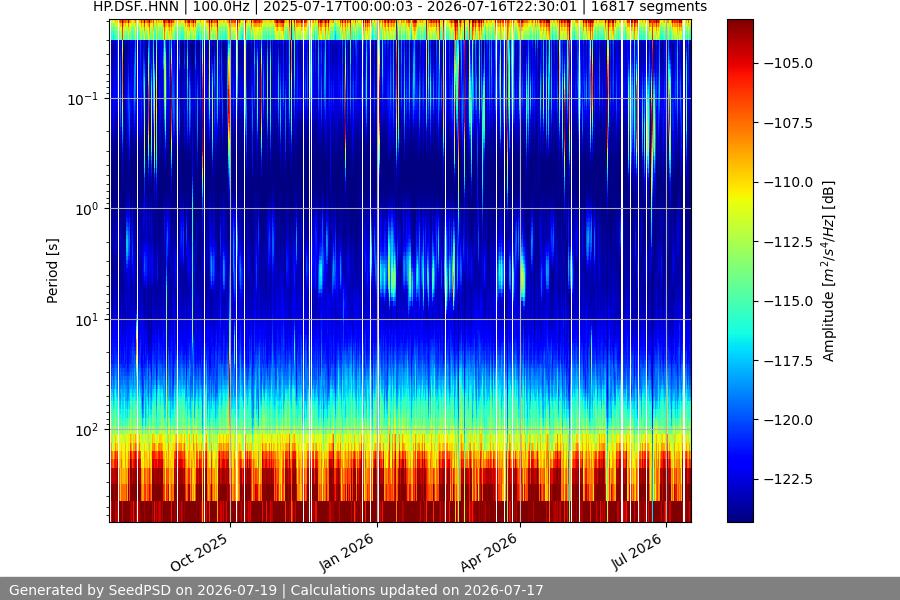The width and height of the screenshot is (900, 600).
Task: Click the 'Apr 2026' date label
Action: 489,552
